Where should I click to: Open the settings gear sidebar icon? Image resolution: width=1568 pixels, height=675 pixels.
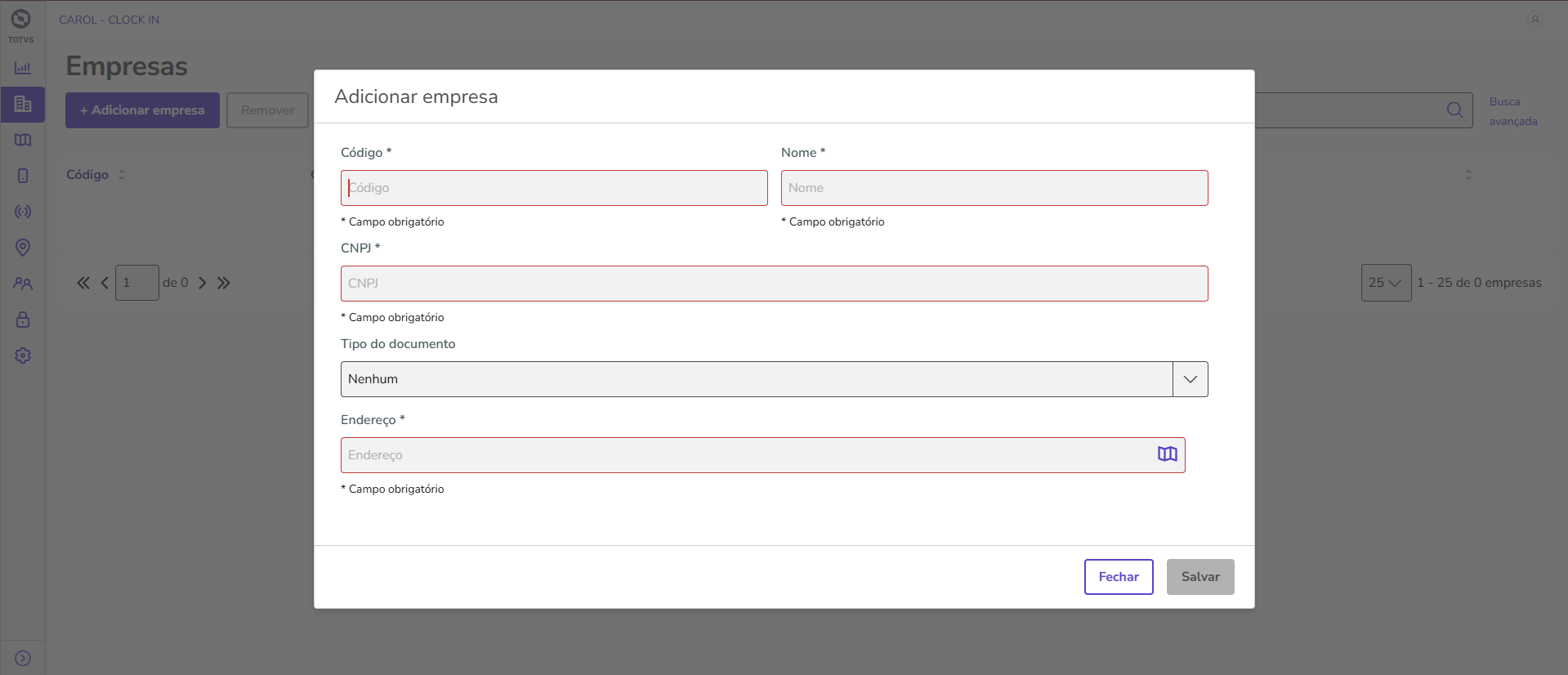tap(23, 355)
